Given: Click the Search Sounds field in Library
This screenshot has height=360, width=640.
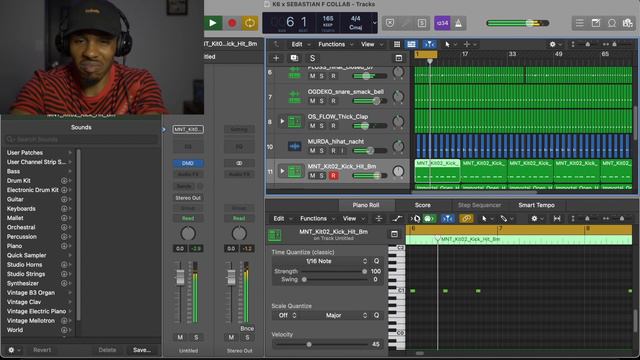Looking at the screenshot, I should click(x=82, y=140).
